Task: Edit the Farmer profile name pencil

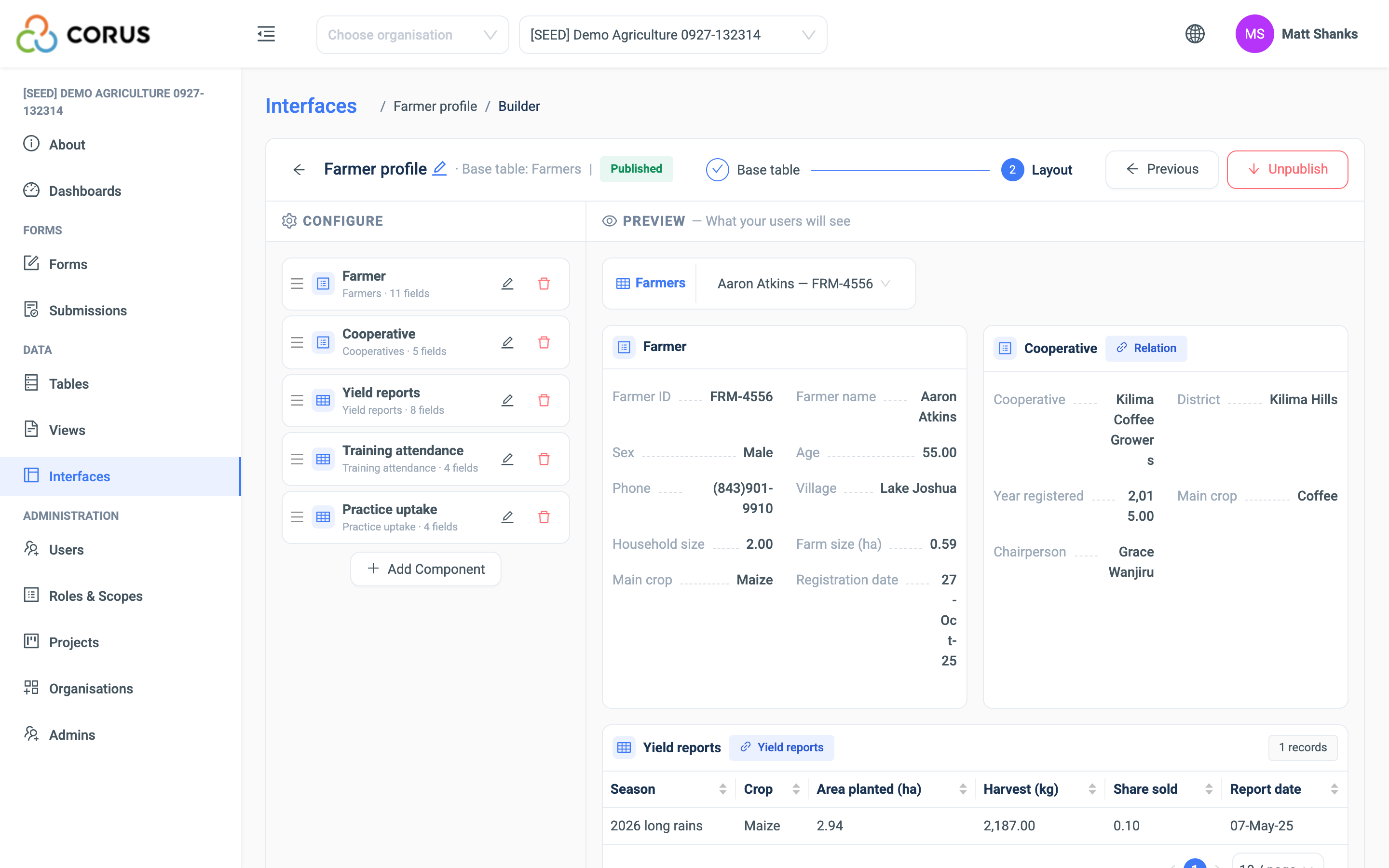Action: [439, 168]
